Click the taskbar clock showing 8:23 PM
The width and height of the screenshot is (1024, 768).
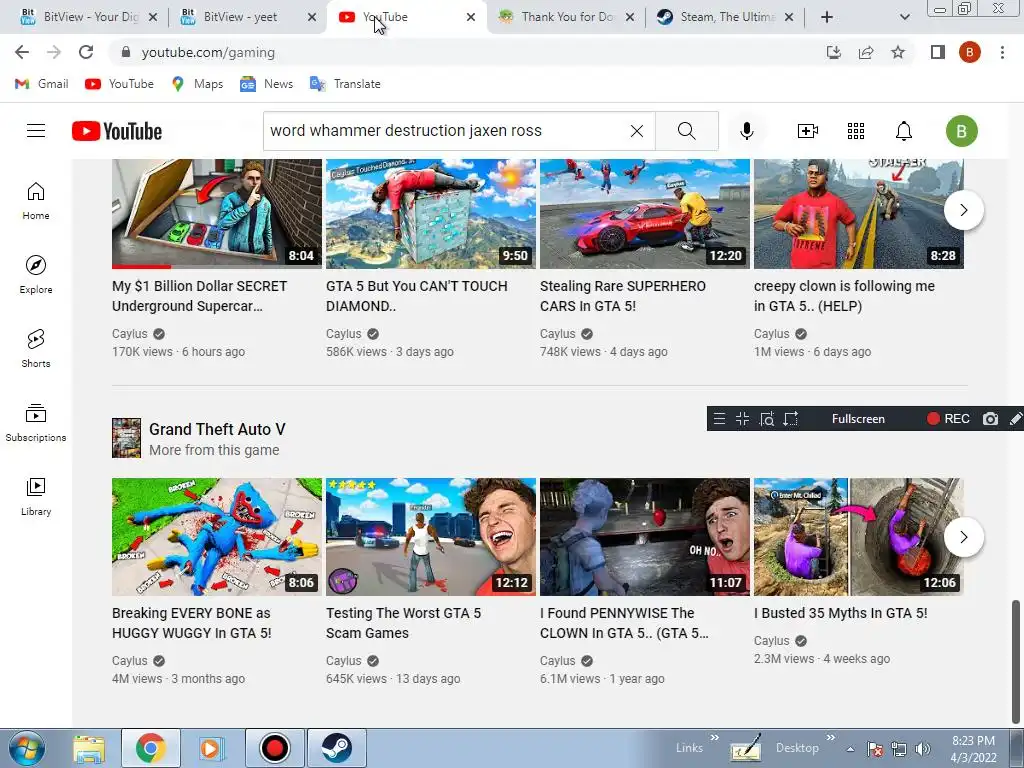pyautogui.click(x=973, y=749)
